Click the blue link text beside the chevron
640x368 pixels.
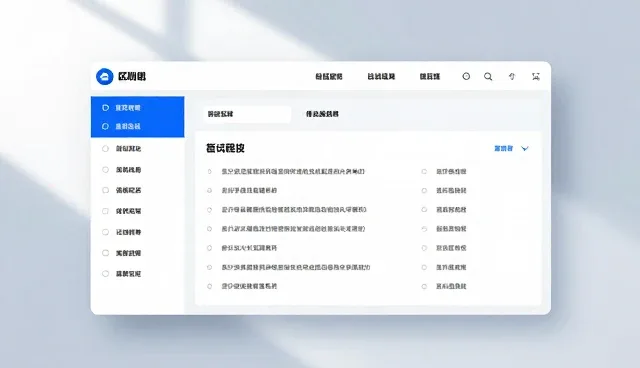[x=504, y=149]
